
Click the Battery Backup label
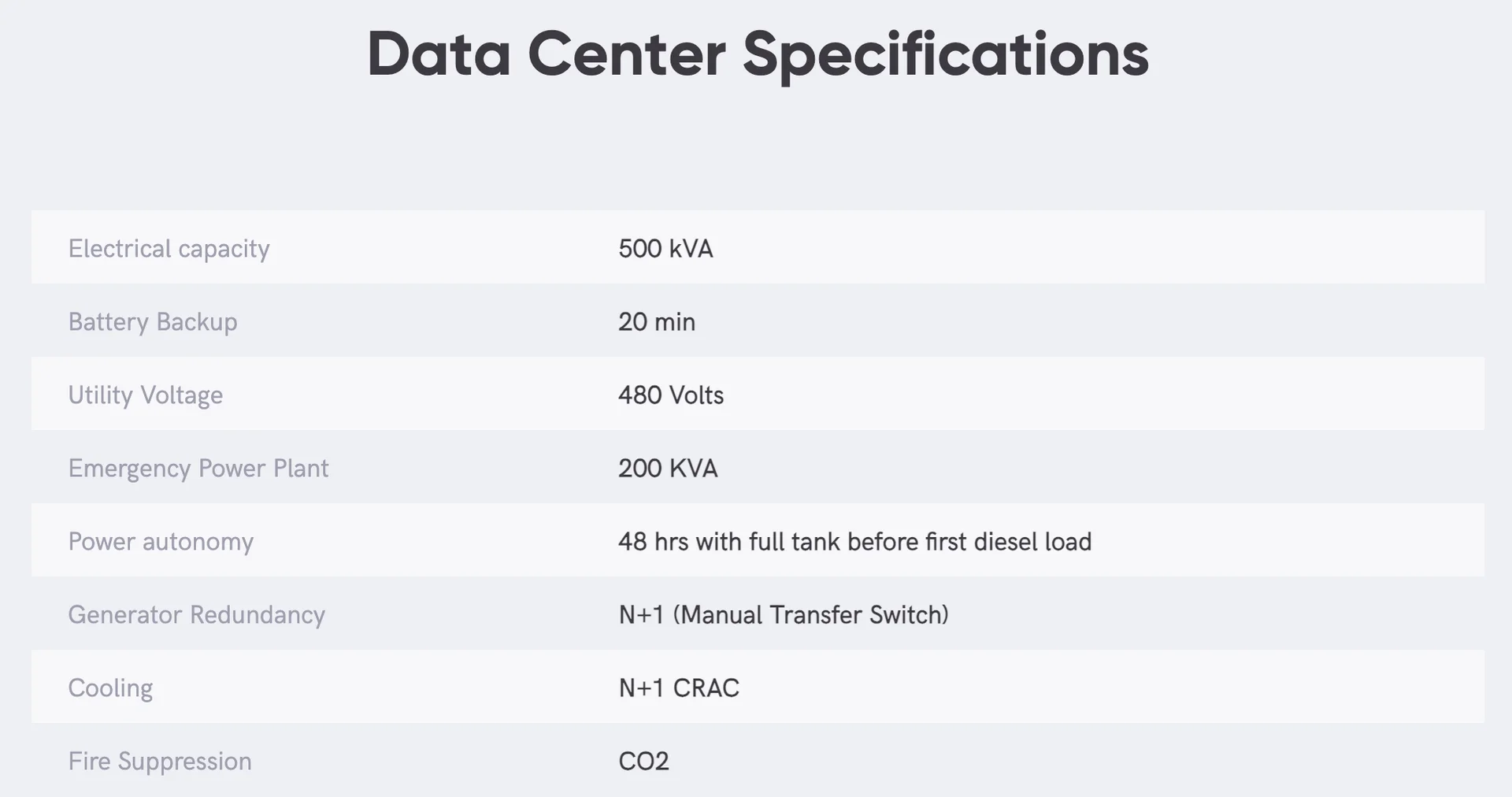[x=153, y=321]
